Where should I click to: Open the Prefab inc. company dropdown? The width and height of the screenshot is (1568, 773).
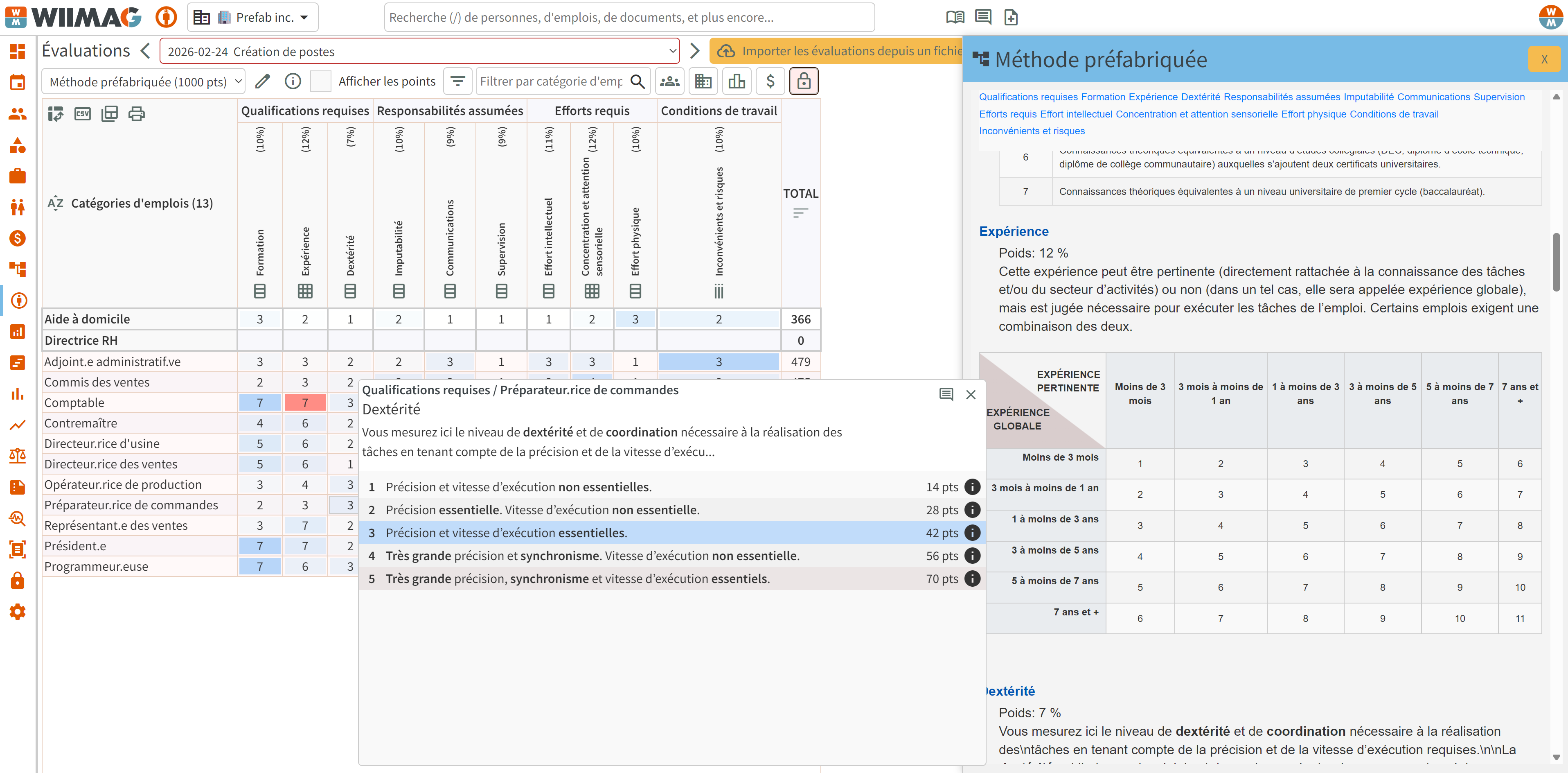pos(252,17)
